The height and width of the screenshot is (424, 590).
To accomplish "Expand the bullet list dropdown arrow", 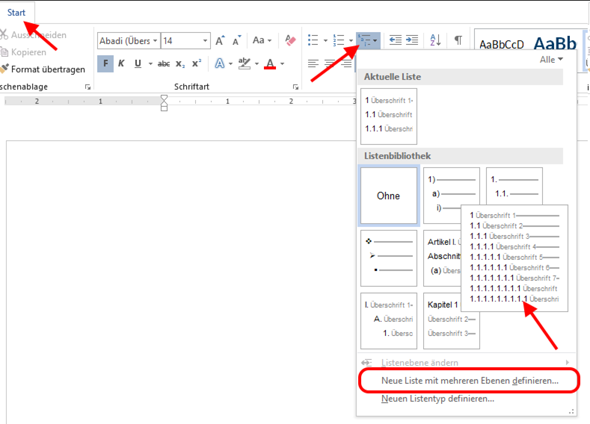I will [x=325, y=40].
